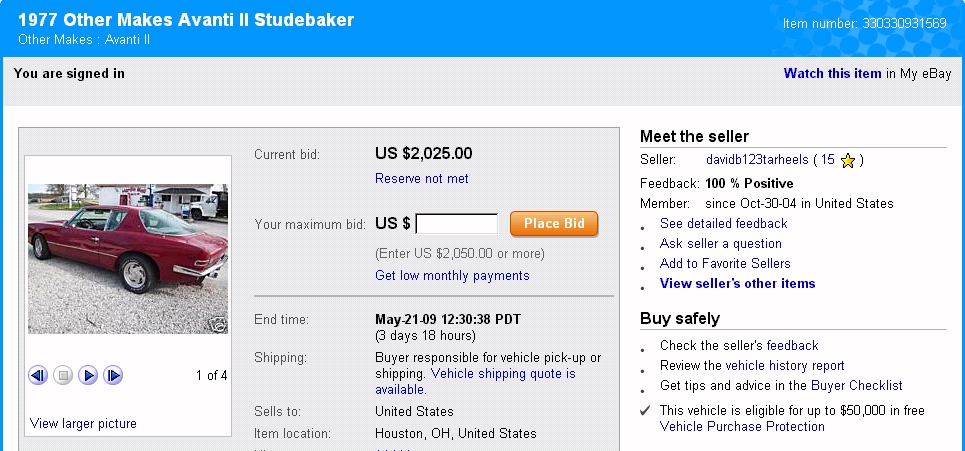Open Vehicle Purchase Protection link
Viewport: 965px width, 451px height.
[x=742, y=427]
